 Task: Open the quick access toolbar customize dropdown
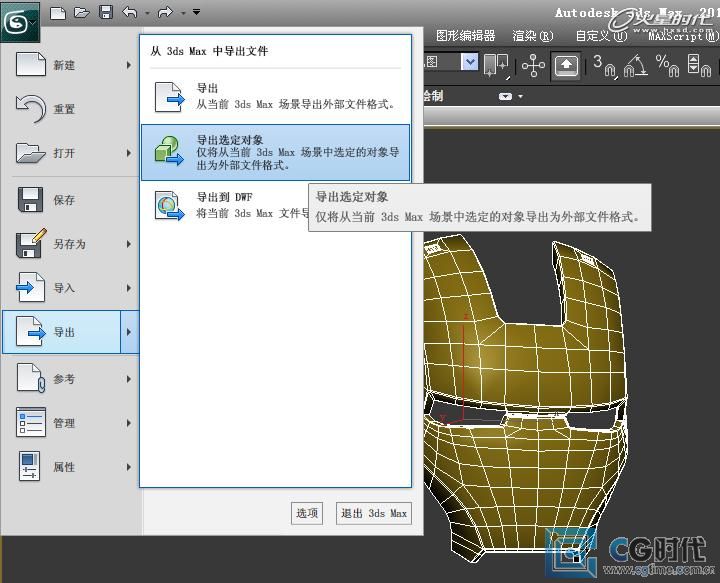[196, 12]
